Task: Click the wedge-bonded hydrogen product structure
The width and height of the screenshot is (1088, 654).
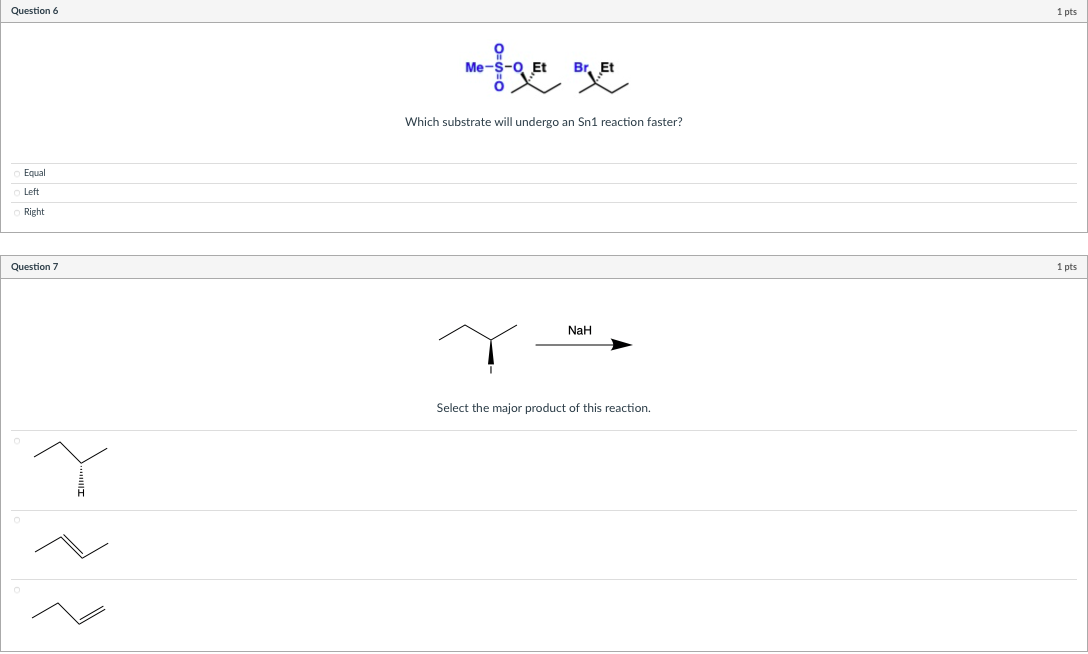Action: click(70, 465)
